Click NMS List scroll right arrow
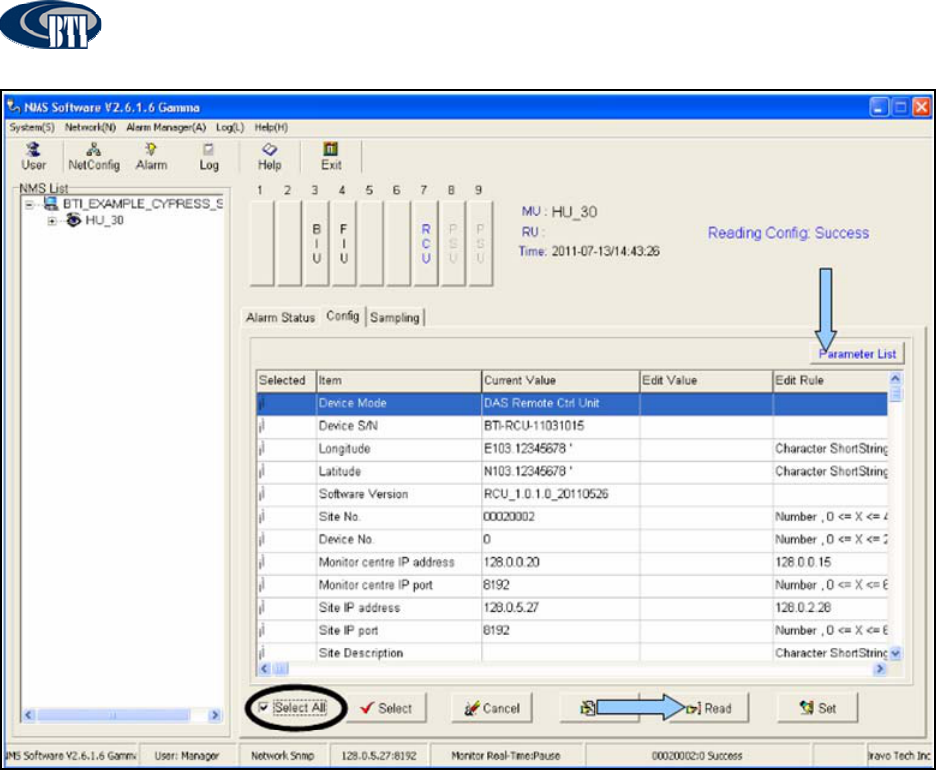The width and height of the screenshot is (936, 770). pyautogui.click(x=215, y=714)
